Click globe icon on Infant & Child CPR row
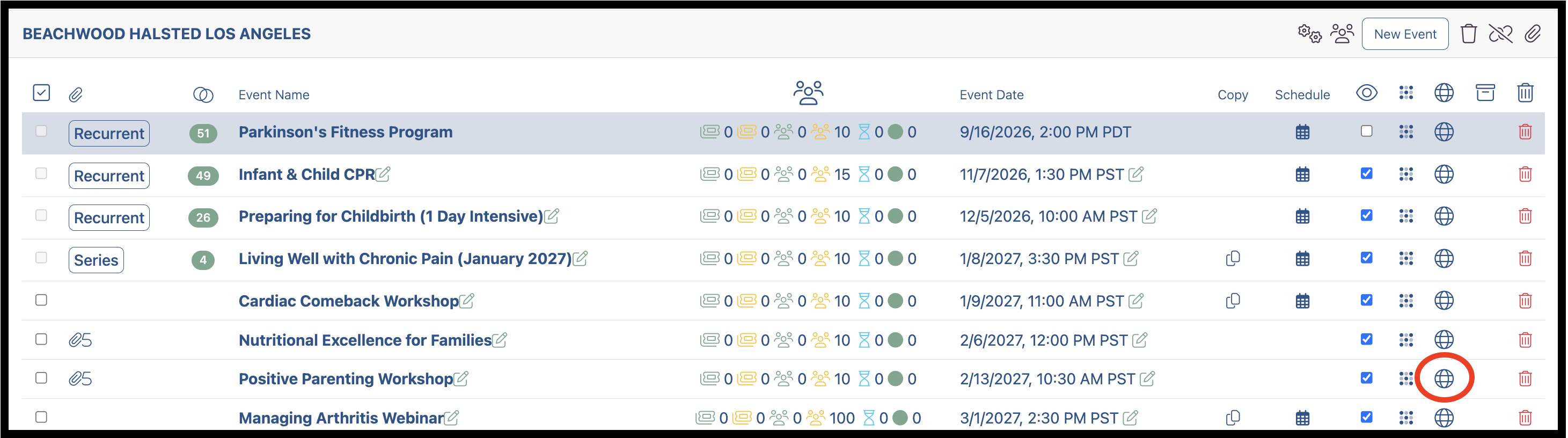The width and height of the screenshot is (1568, 438). tap(1444, 174)
